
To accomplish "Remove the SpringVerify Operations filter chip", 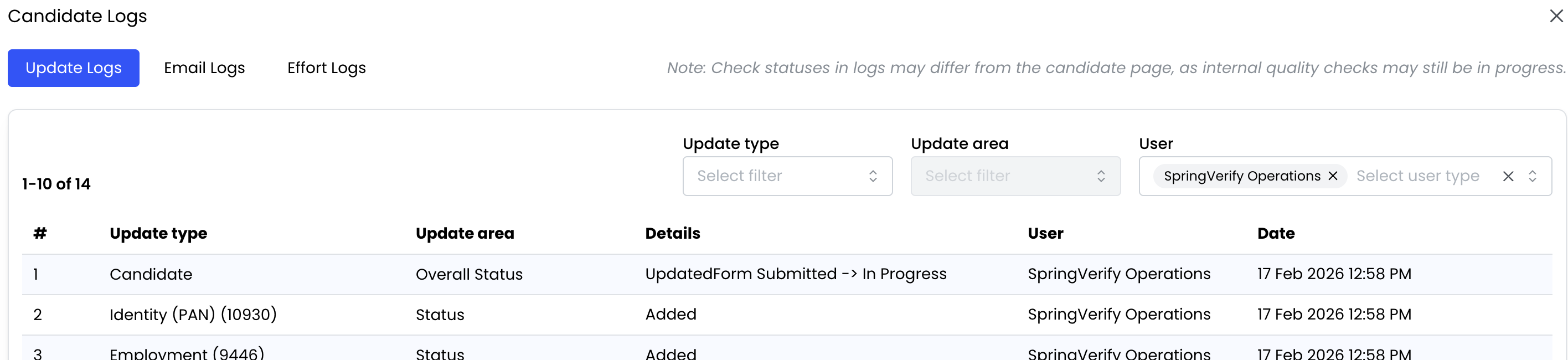I will (x=1333, y=176).
